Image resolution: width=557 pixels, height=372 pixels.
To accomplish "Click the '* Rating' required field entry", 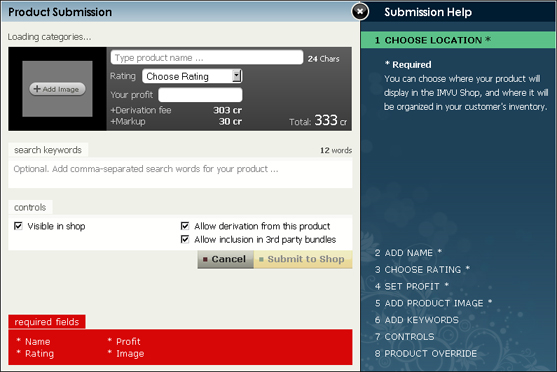I will point(35,354).
